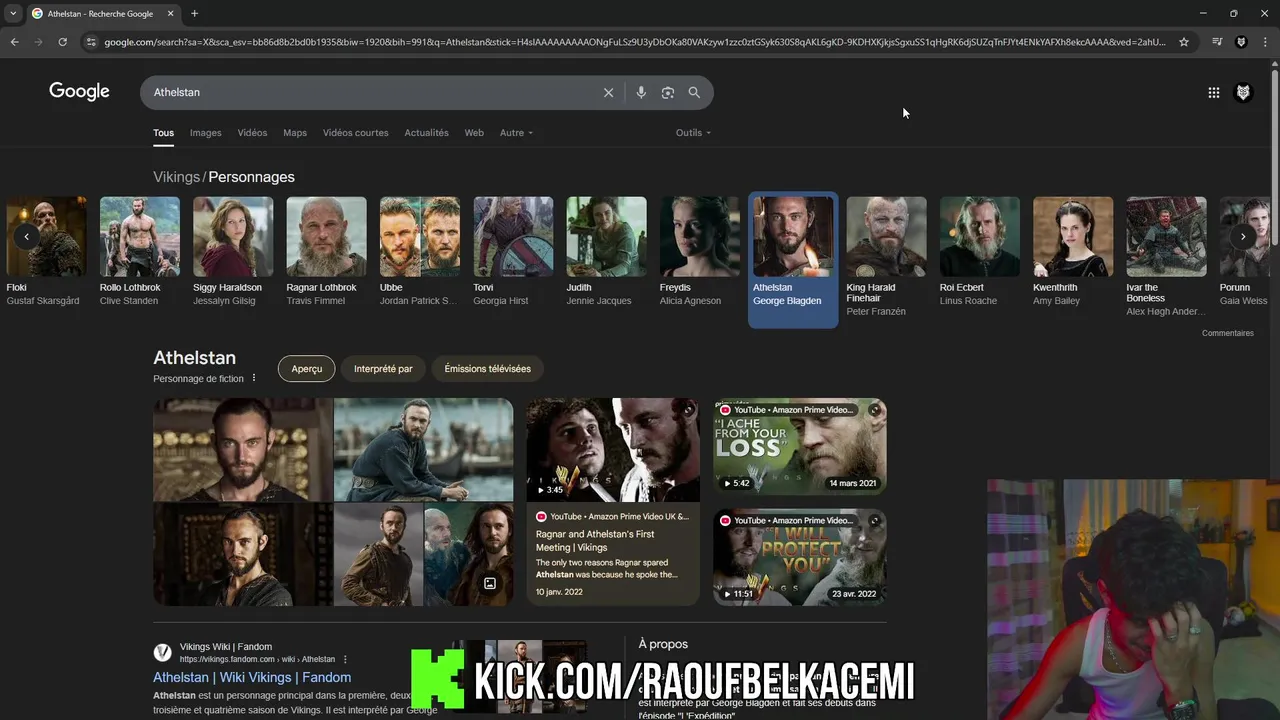Select the Roi Ecbert character card

[980, 252]
